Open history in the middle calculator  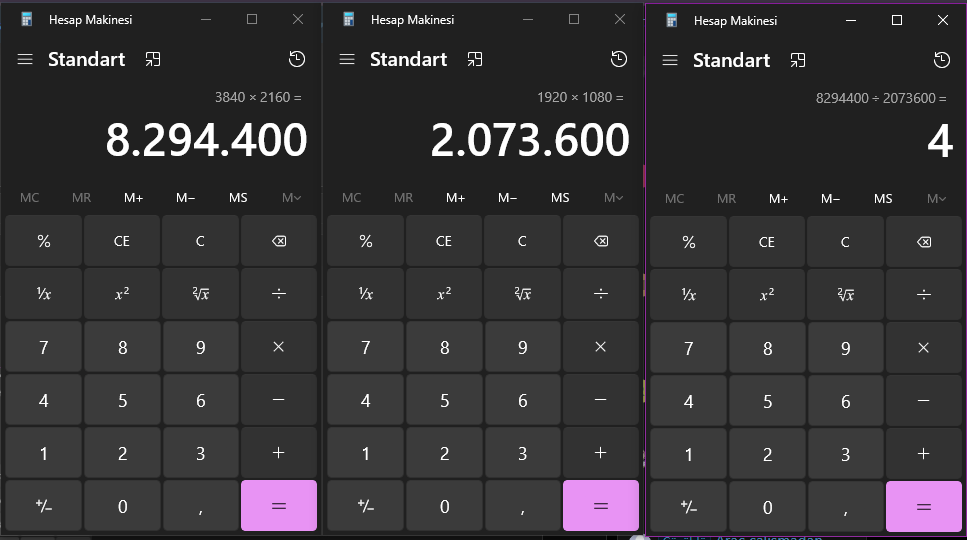(x=619, y=59)
